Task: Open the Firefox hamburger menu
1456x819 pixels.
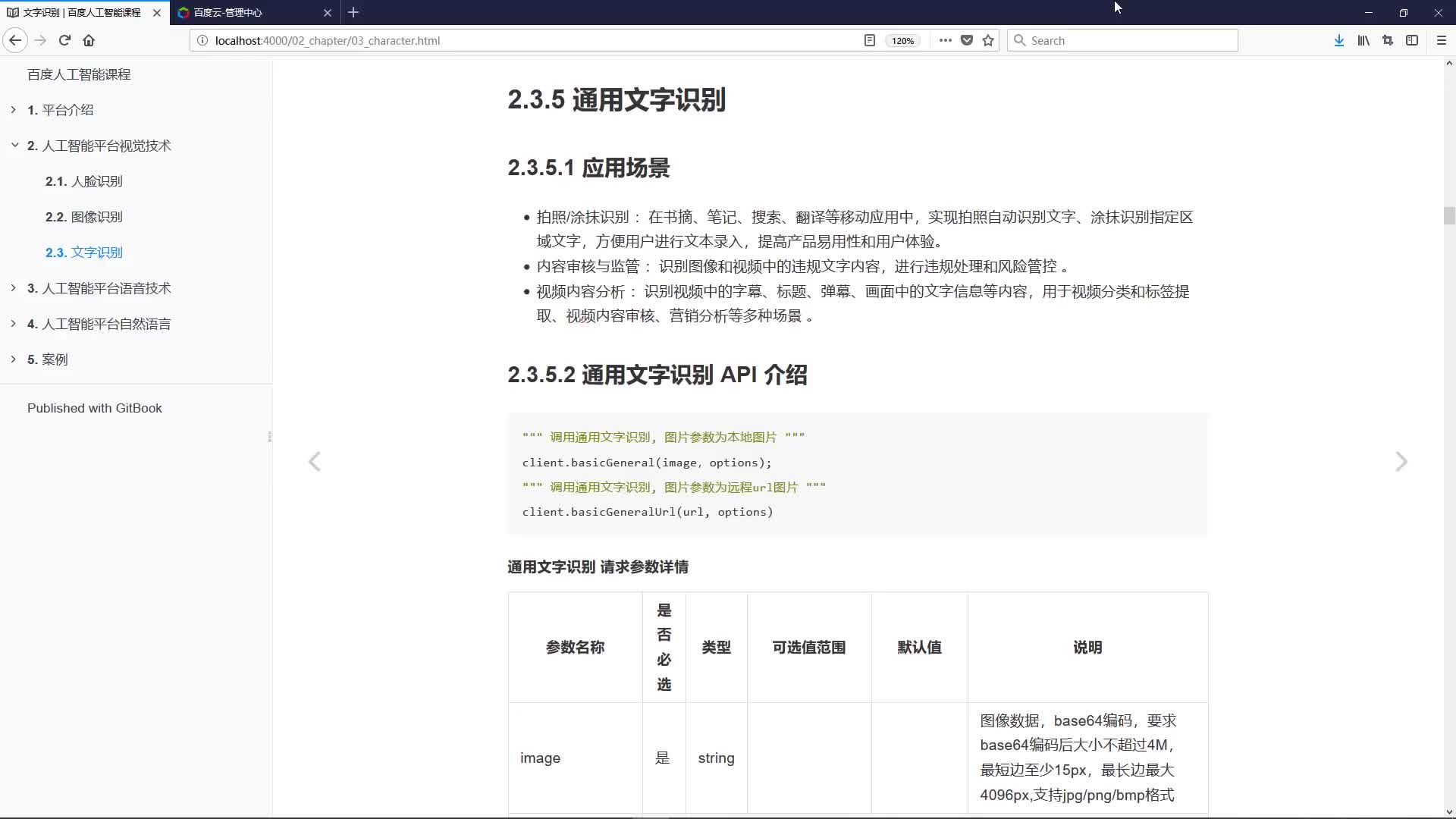Action: click(1442, 40)
